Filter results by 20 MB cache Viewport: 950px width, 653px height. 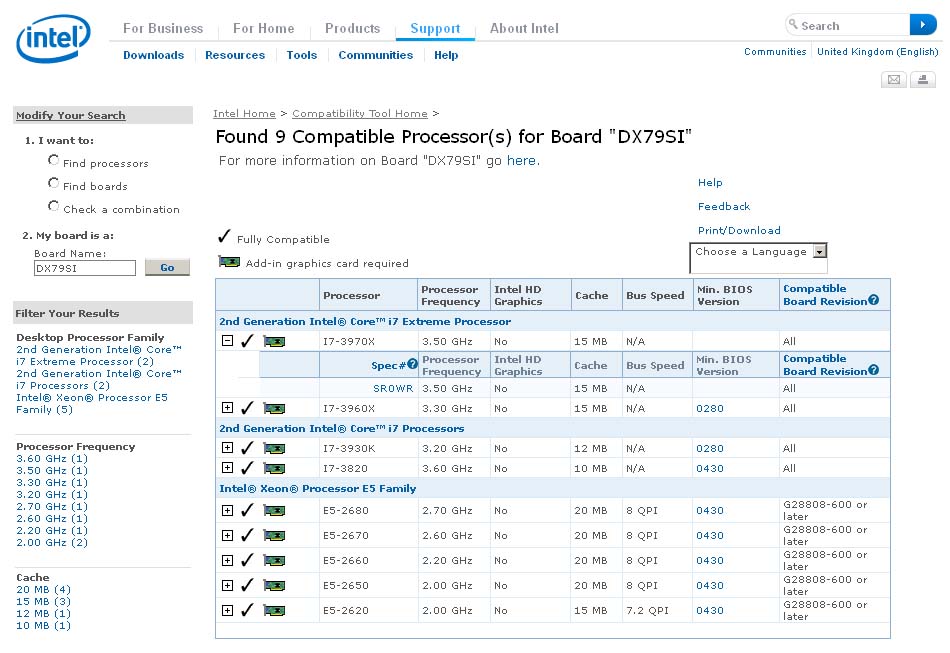click(x=35, y=590)
